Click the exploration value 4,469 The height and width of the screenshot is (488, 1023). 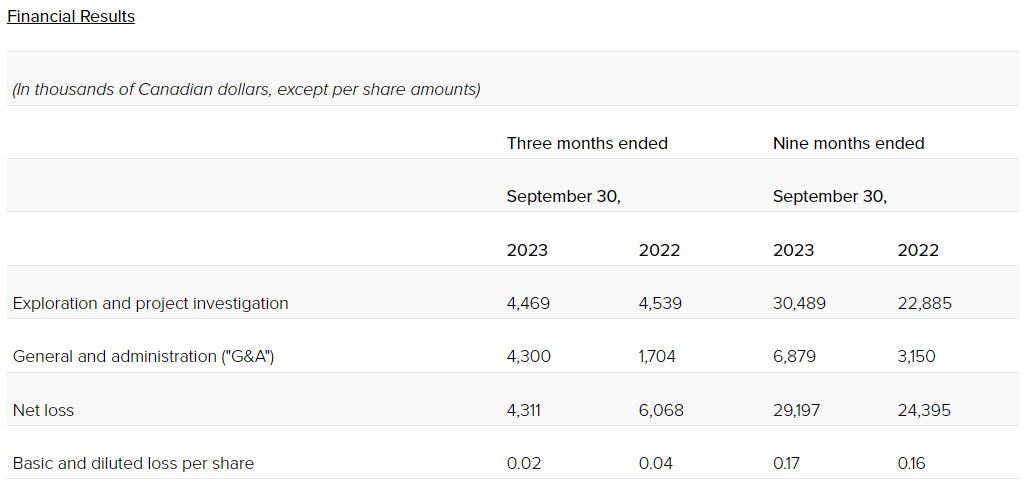(x=529, y=303)
